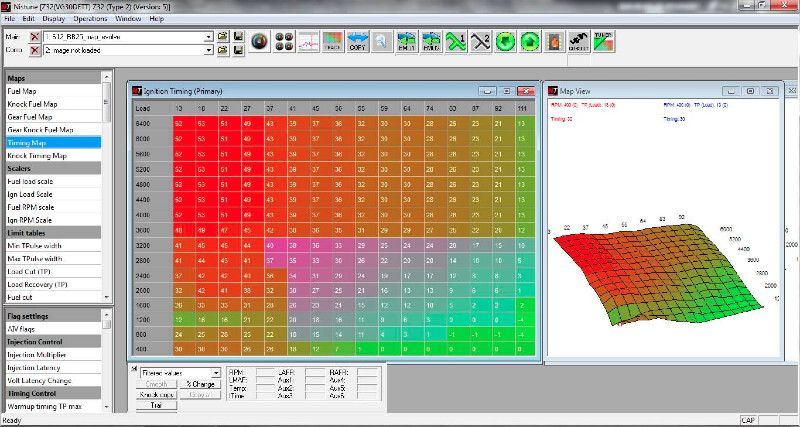
Task: Click the blue COPY arrows icon
Action: point(358,41)
